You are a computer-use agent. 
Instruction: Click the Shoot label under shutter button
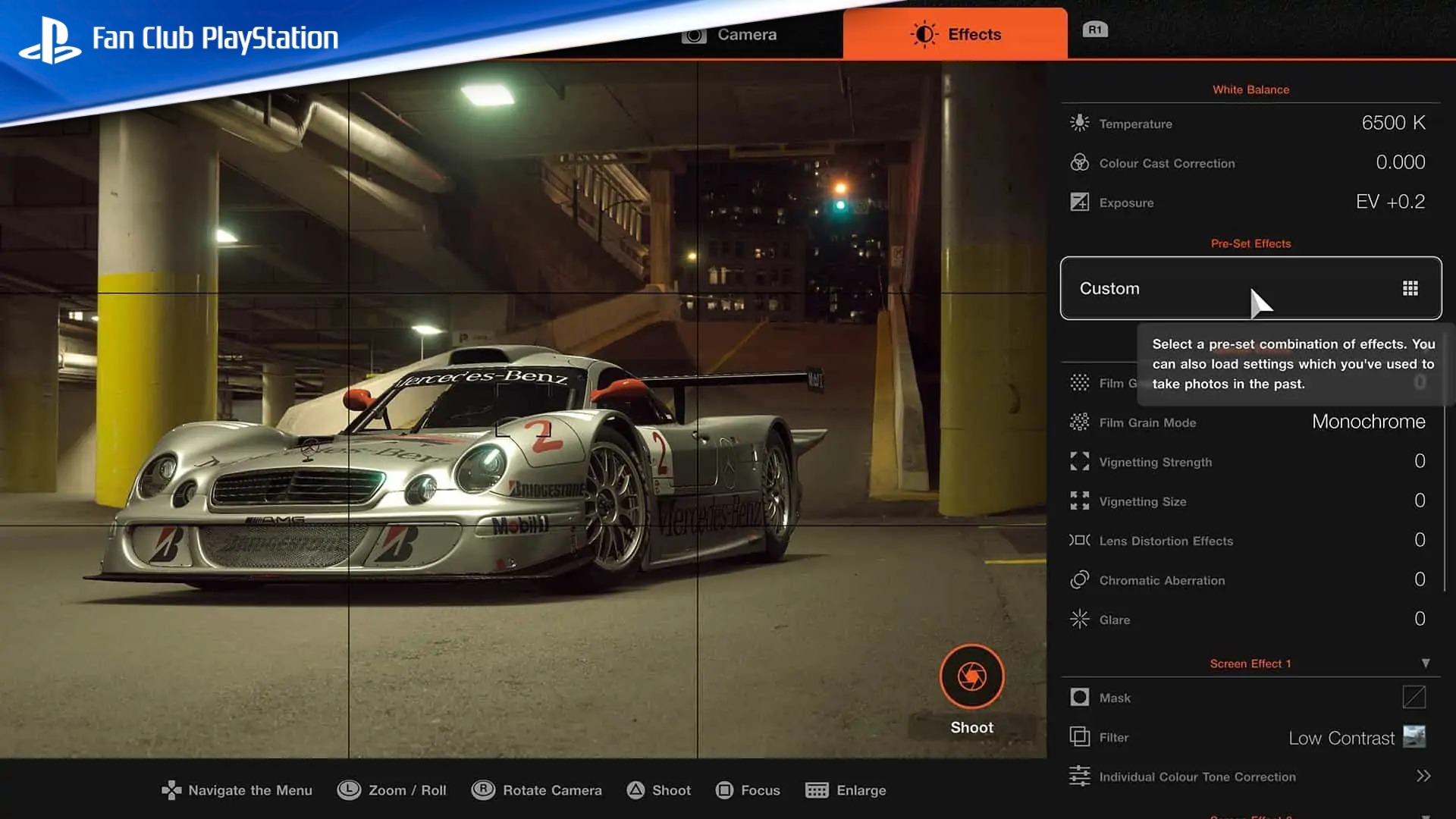click(x=971, y=727)
